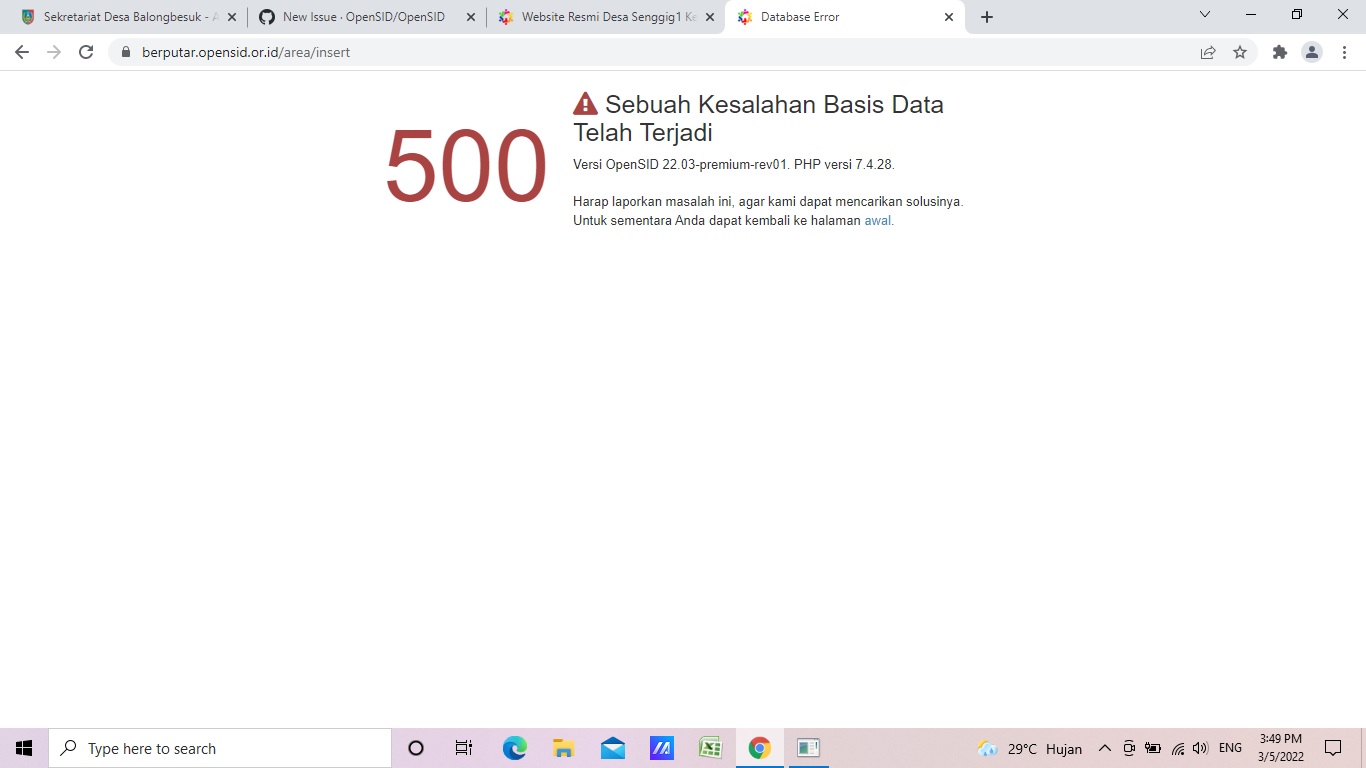Open Cortana circle icon on taskbar
1366x768 pixels.
(416, 748)
